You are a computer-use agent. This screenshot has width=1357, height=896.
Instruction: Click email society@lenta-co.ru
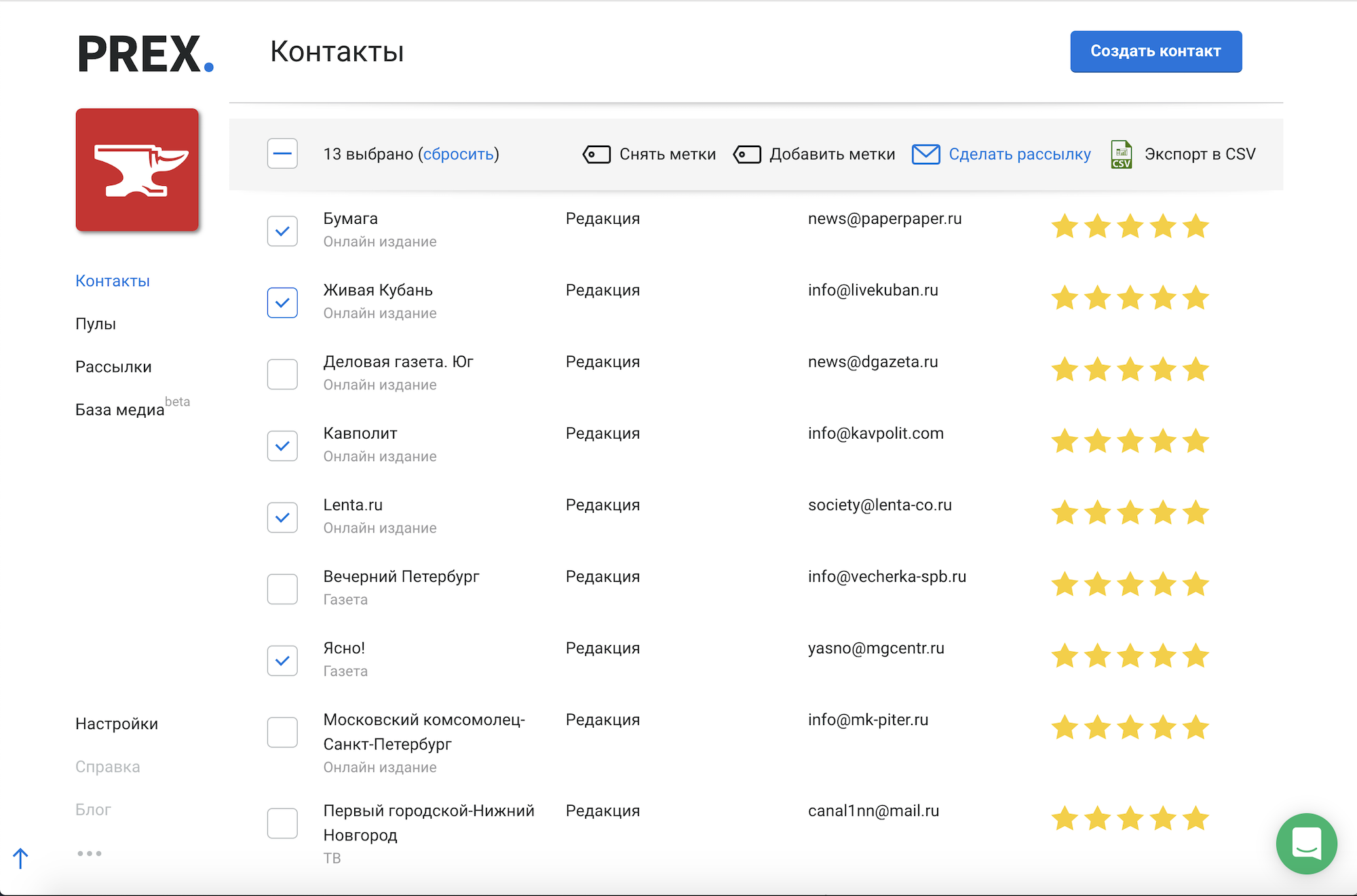pos(880,505)
